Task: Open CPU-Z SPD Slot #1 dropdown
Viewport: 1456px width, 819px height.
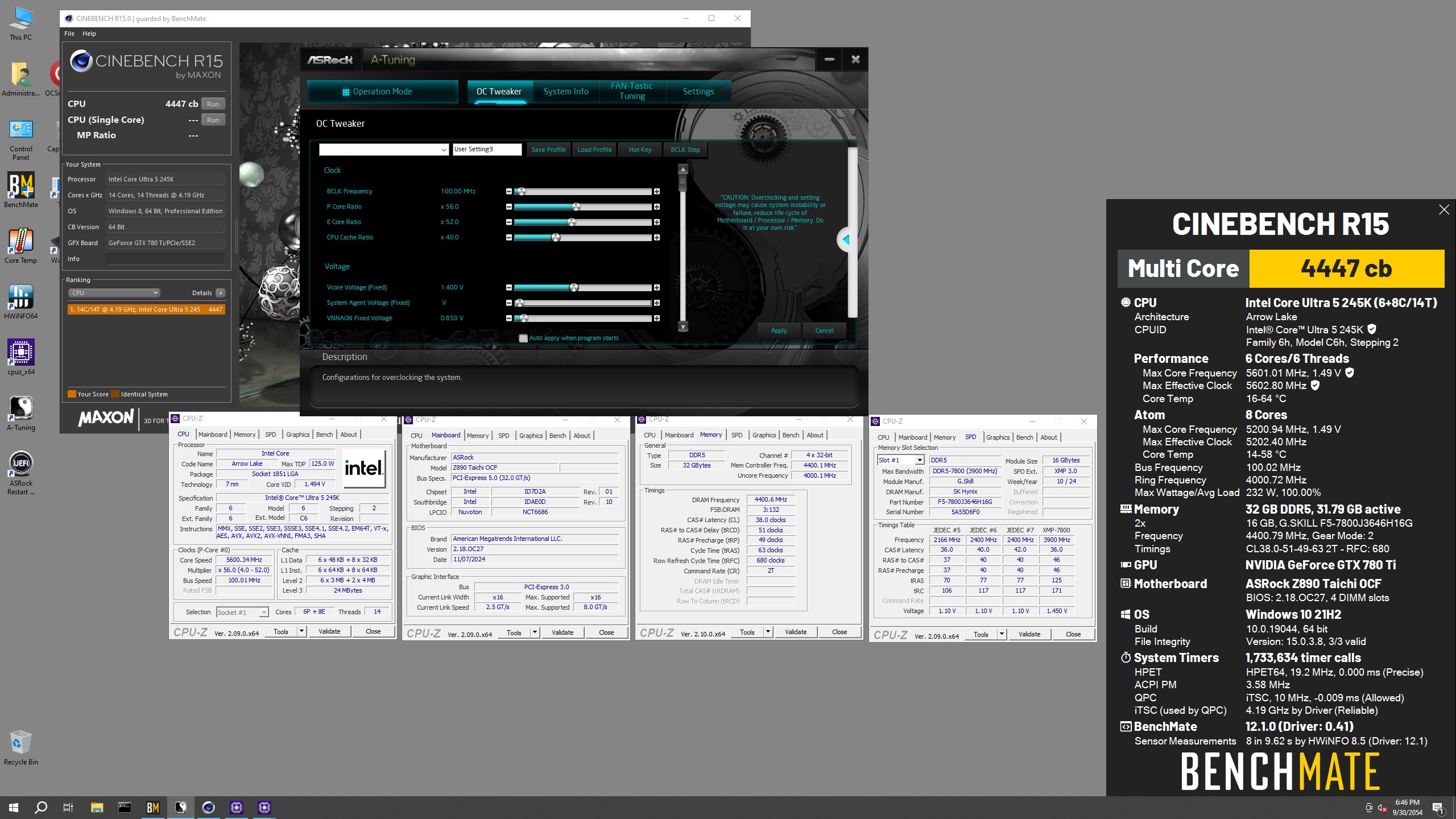Action: pos(901,460)
